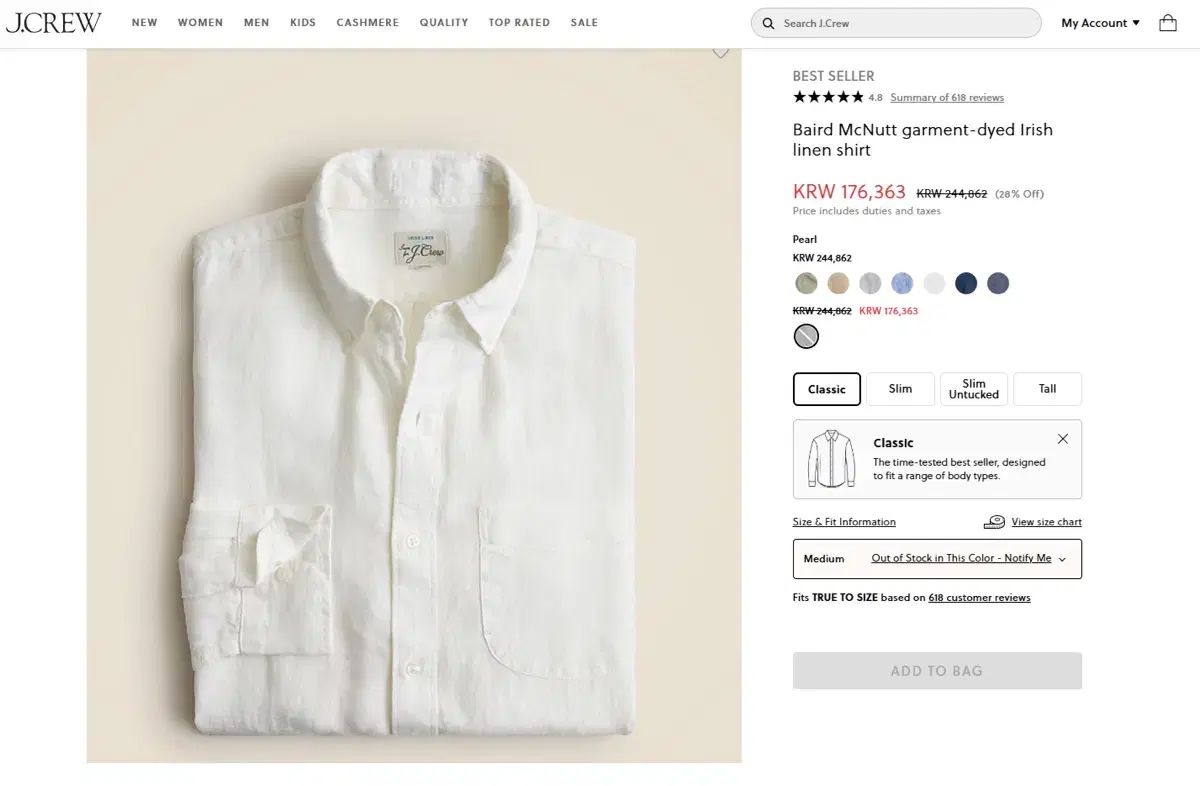Select the navy color swatch
Screen dimensions: 1200x786
click(966, 283)
